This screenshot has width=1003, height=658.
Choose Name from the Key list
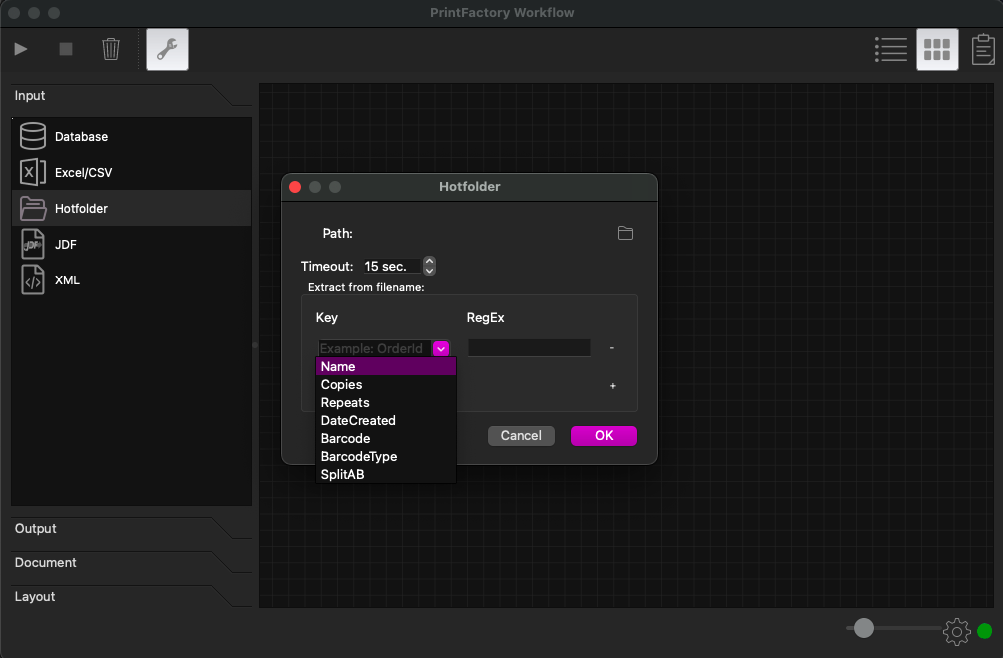386,366
